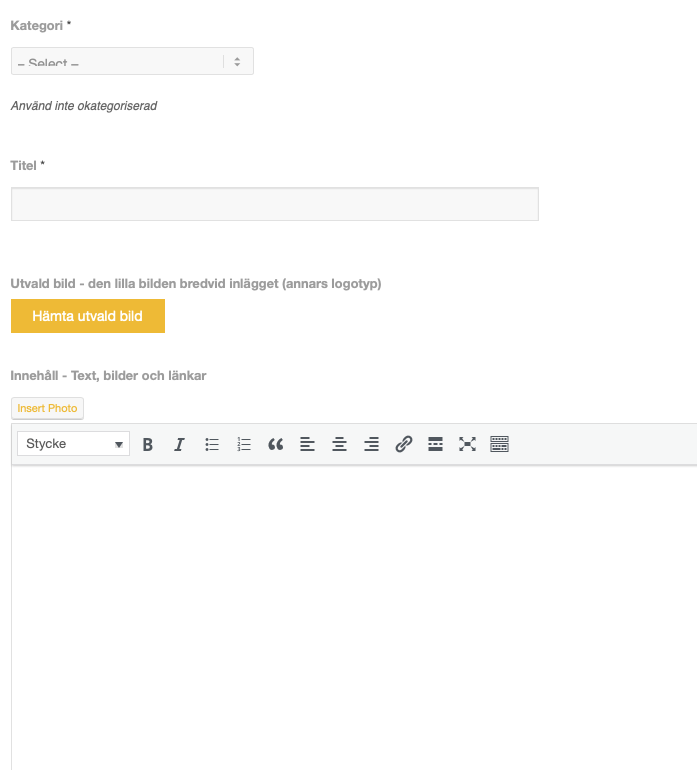Screen dimensions: 697x770
Task: Align text to the left
Action: tap(308, 444)
